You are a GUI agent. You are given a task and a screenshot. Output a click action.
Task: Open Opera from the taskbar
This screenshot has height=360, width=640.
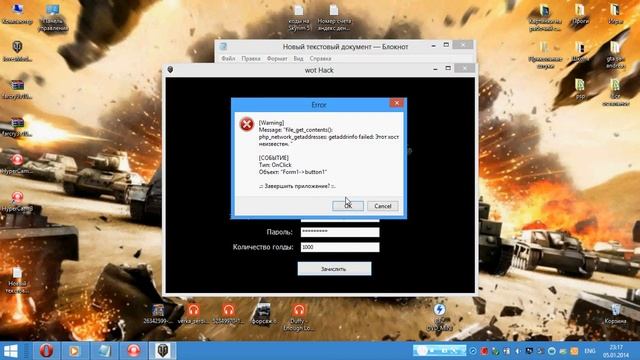(x=46, y=351)
